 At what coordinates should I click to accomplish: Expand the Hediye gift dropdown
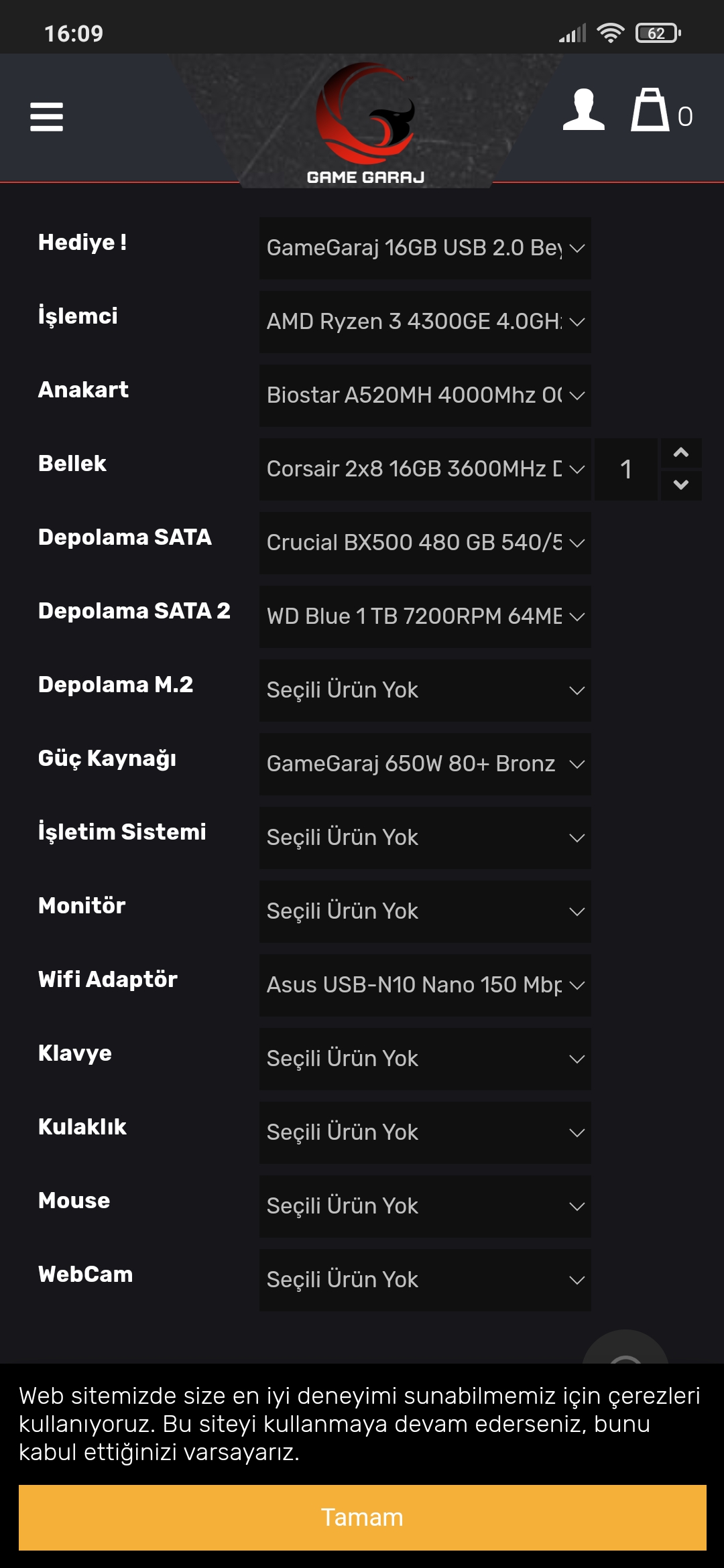[x=425, y=248]
